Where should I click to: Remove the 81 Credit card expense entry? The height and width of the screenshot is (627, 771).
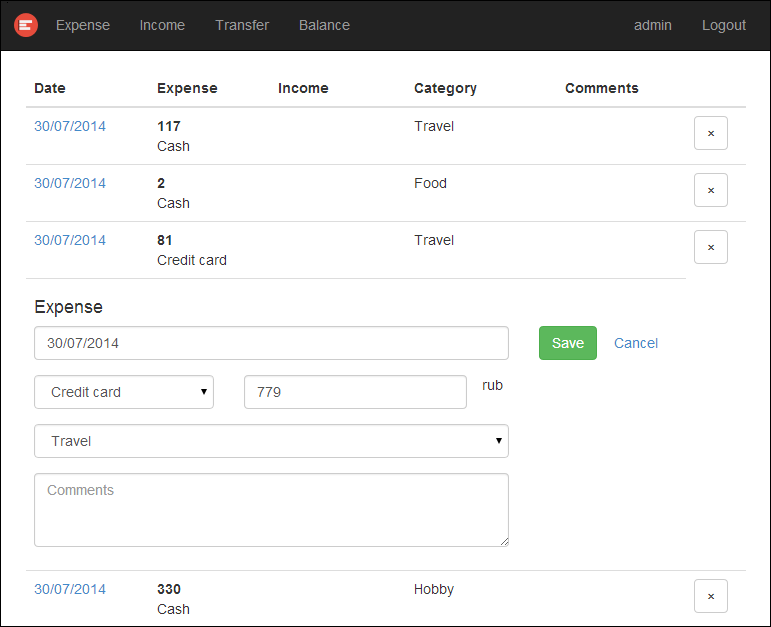coord(710,247)
